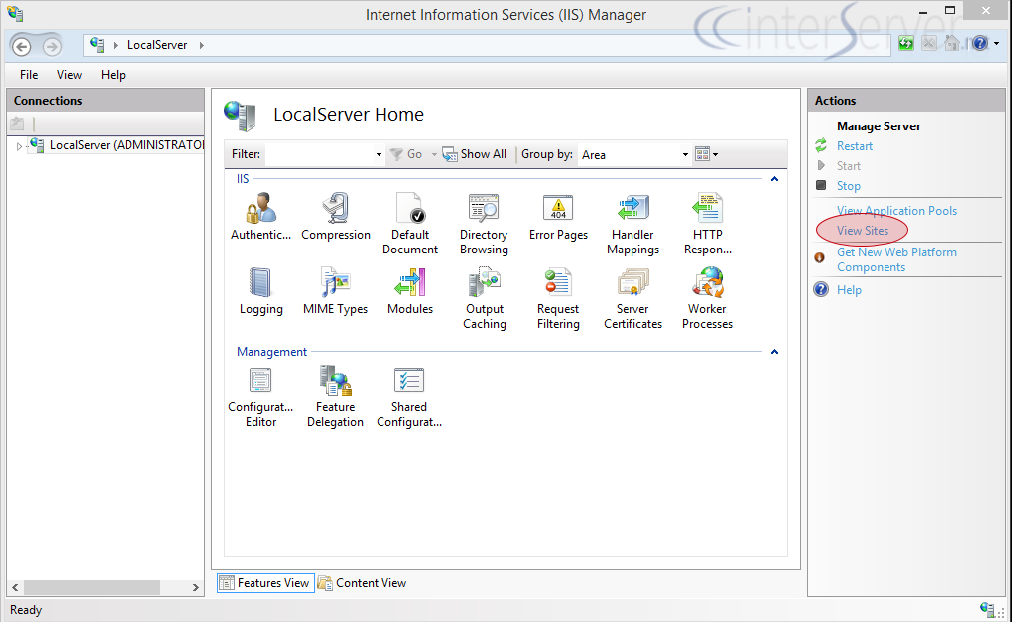Open the File menu
1012x622 pixels.
point(29,75)
